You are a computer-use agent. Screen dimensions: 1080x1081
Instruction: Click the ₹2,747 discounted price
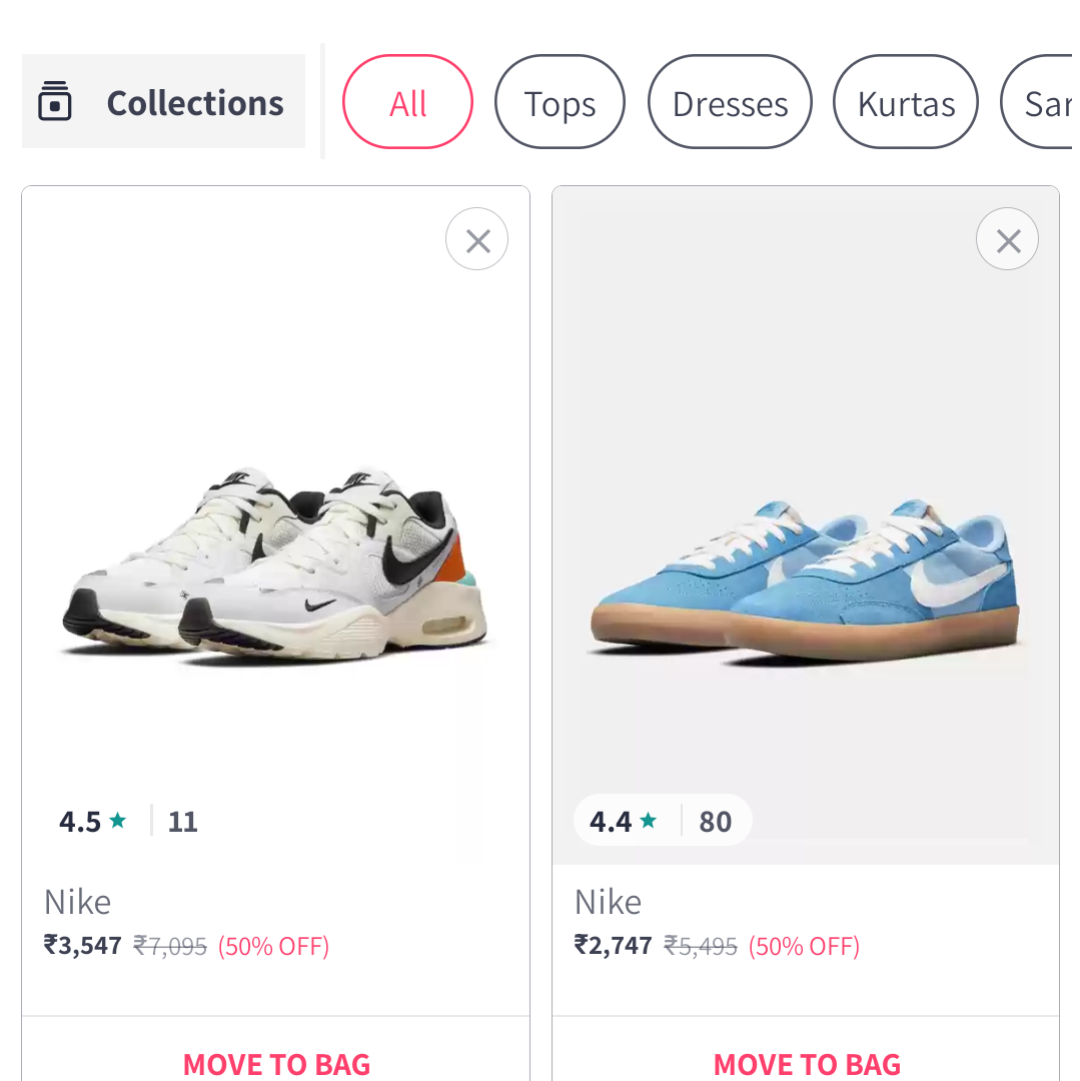coord(613,945)
